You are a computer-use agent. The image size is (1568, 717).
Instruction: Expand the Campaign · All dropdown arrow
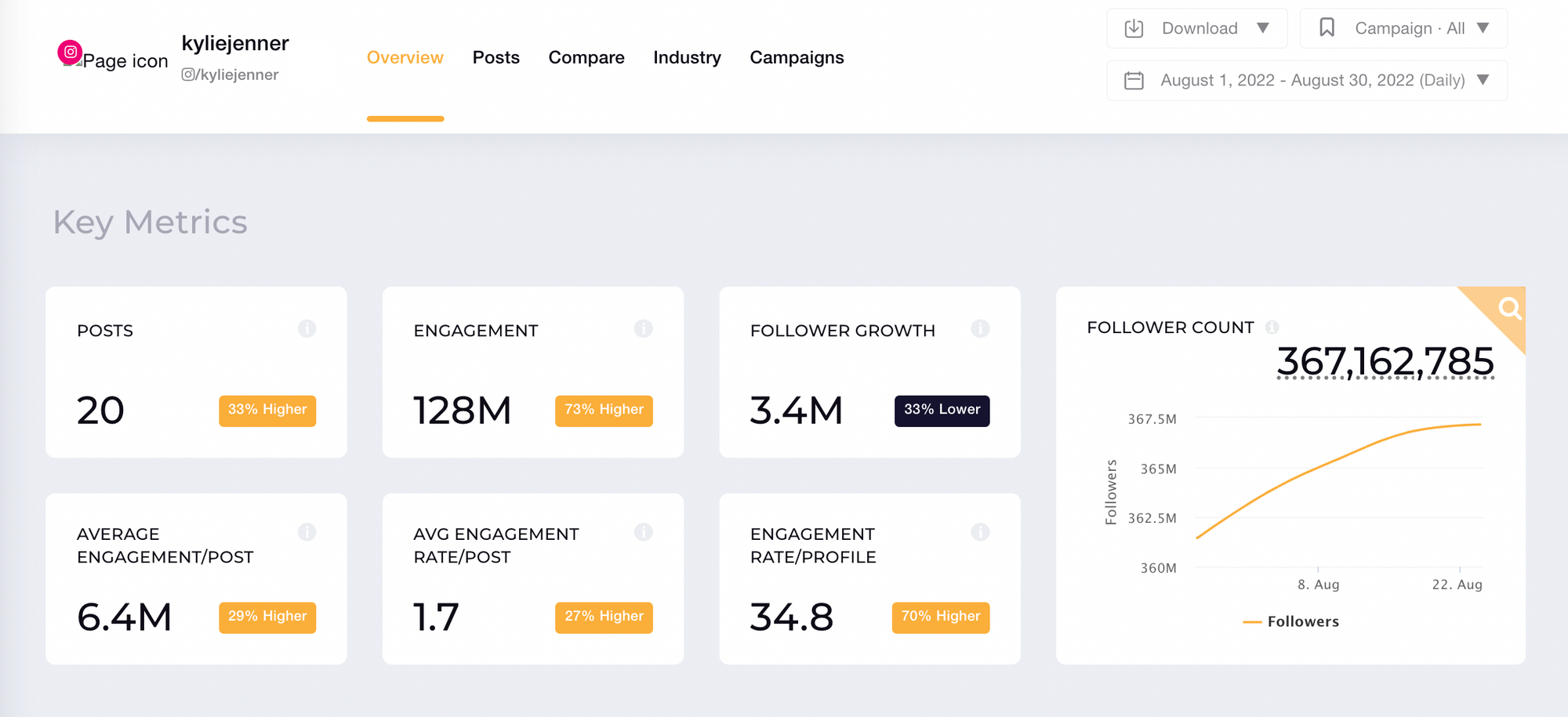click(x=1483, y=28)
